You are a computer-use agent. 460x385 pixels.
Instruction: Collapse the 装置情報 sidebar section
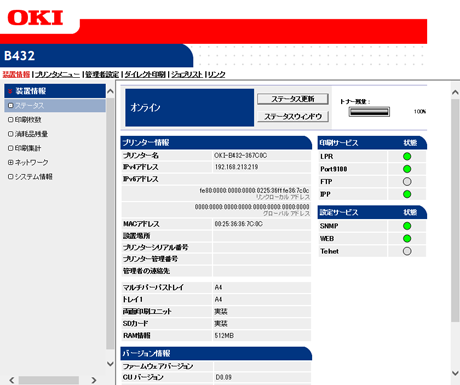point(10,91)
